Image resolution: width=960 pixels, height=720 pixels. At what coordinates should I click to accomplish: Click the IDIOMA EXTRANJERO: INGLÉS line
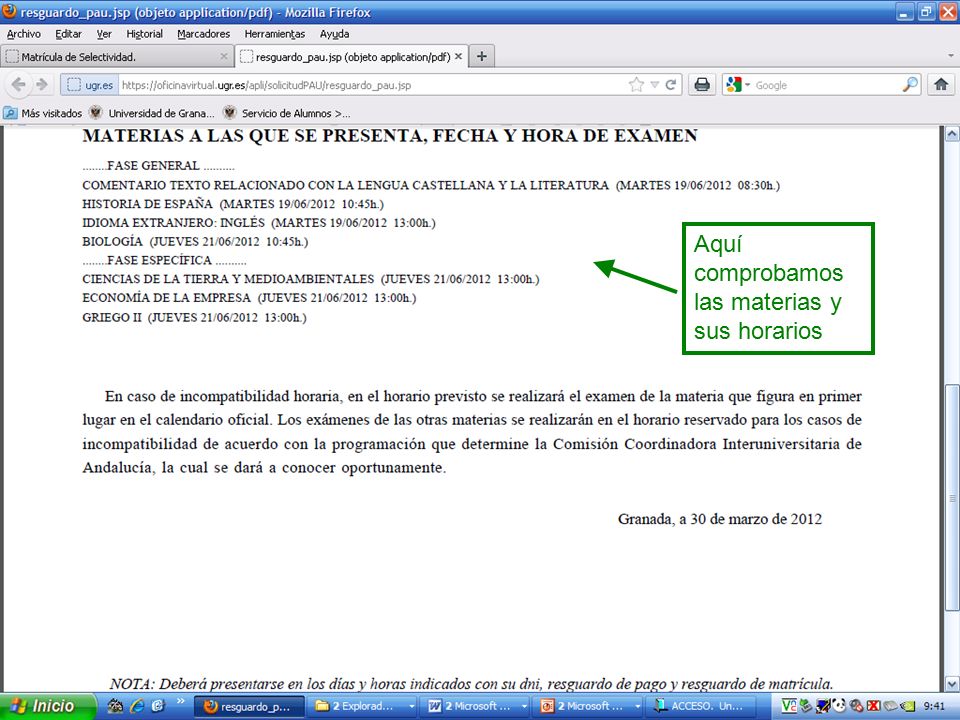(x=258, y=223)
